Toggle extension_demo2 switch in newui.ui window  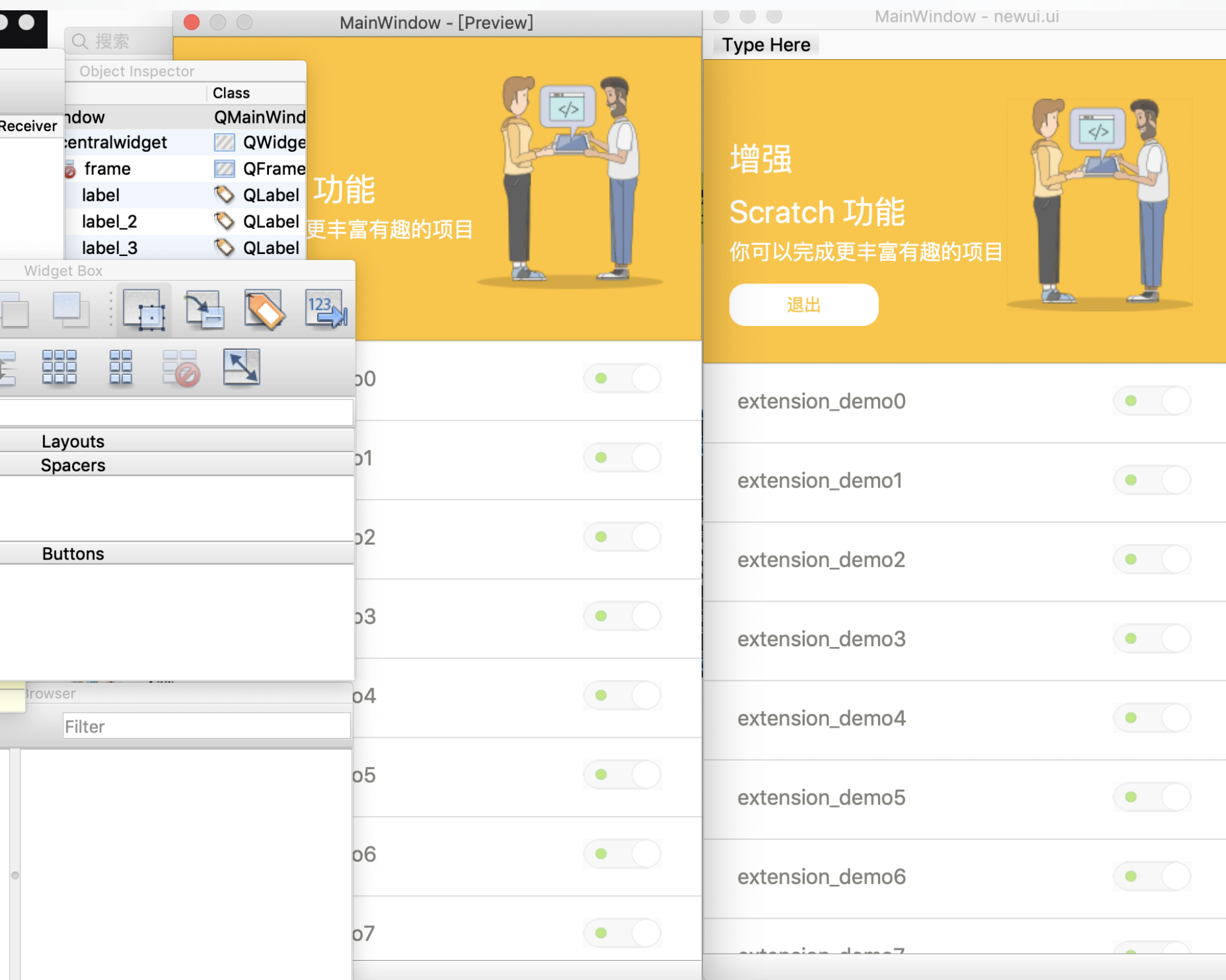pos(1152,559)
